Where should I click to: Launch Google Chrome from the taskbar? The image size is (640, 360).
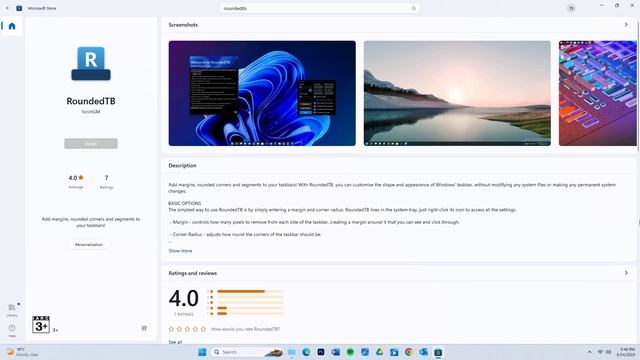[x=409, y=352]
